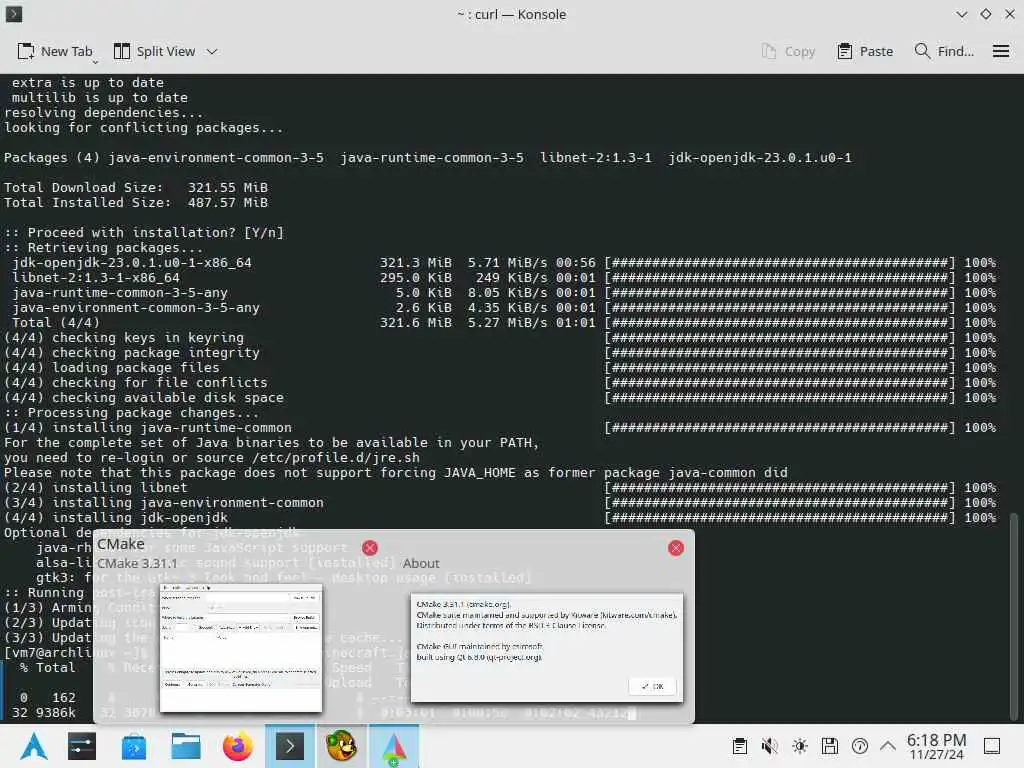
Task: Click the CMake taskbar icon
Action: point(394,746)
